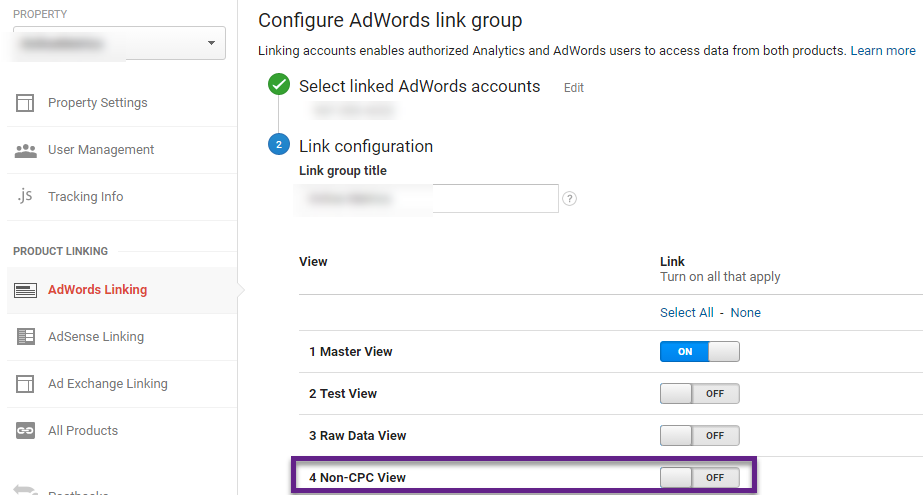
Task: Click the Ad Exchange Linking icon
Action: (25, 384)
